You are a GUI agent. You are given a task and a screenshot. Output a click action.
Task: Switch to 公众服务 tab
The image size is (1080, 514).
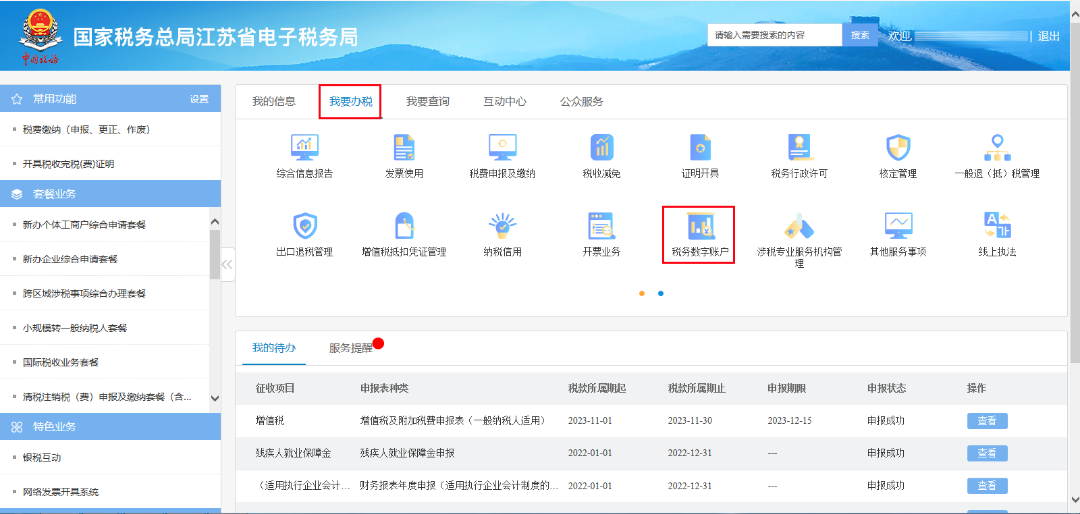pos(582,101)
